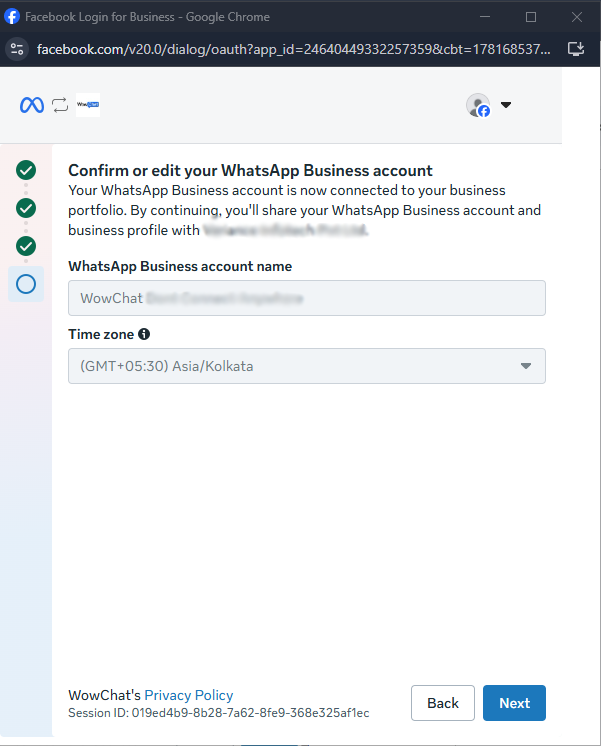The width and height of the screenshot is (601, 746).
Task: Click the third completed step checkmark
Action: click(x=26, y=246)
